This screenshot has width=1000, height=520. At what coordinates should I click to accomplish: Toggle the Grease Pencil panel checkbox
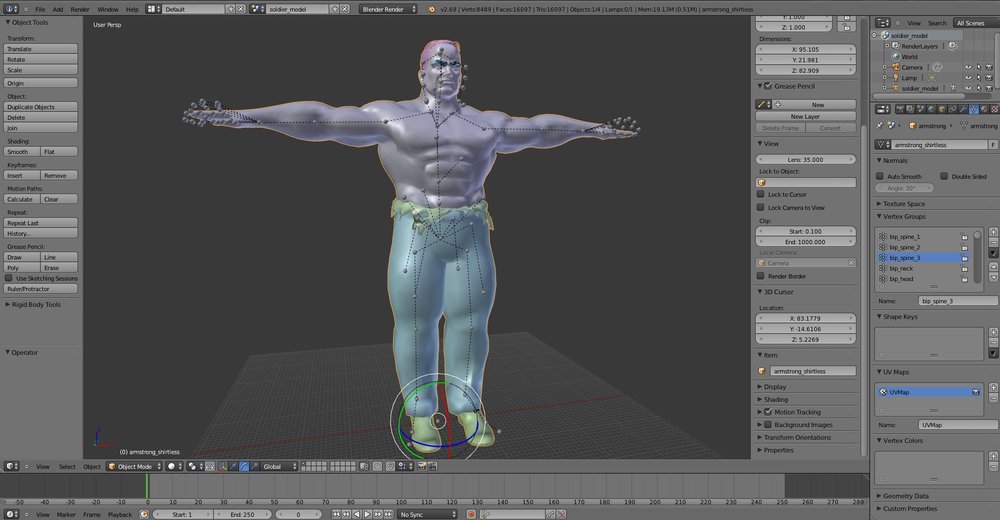click(x=768, y=86)
